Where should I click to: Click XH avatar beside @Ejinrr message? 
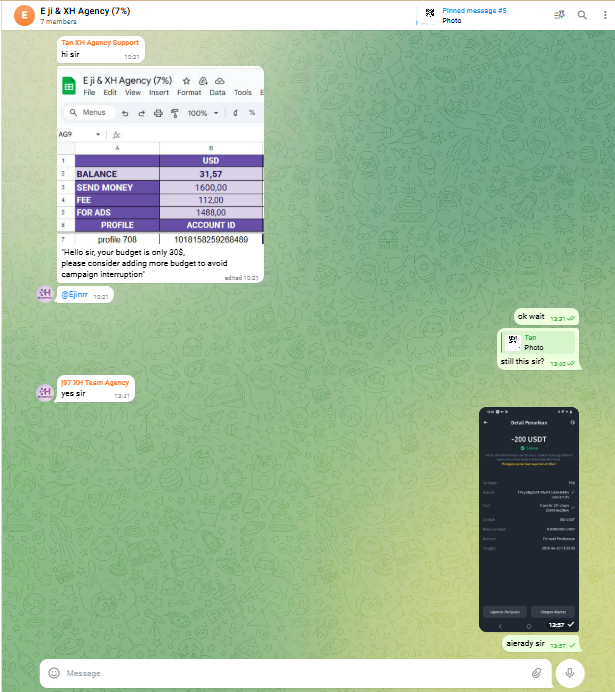(44, 294)
